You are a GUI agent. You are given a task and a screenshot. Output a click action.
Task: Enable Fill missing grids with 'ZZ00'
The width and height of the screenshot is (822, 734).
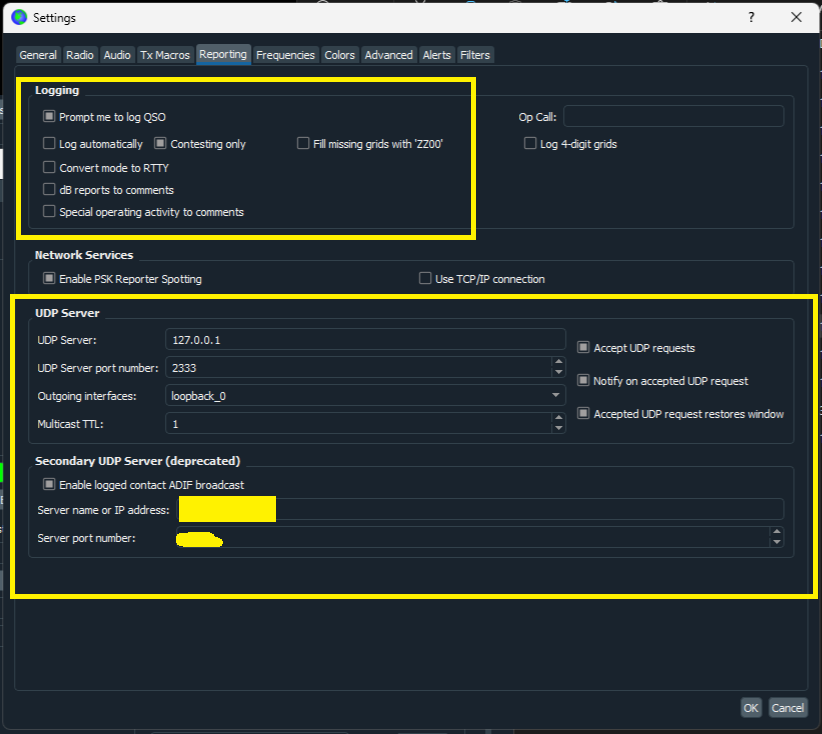(303, 144)
